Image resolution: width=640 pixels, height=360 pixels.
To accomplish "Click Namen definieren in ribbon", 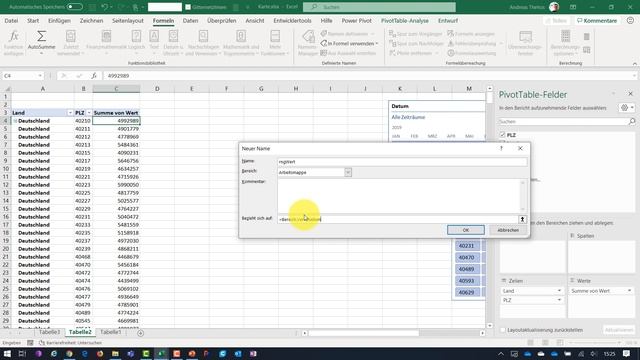I will pyautogui.click(x=347, y=34).
